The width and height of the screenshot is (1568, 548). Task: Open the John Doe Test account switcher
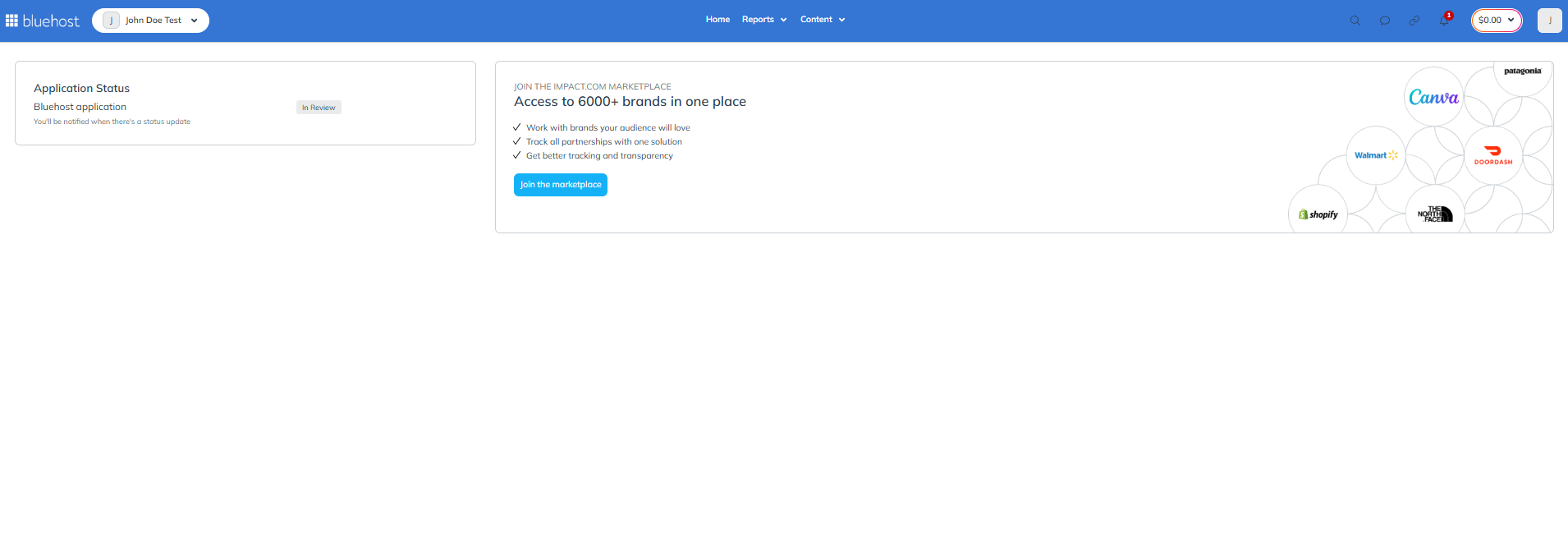[150, 21]
